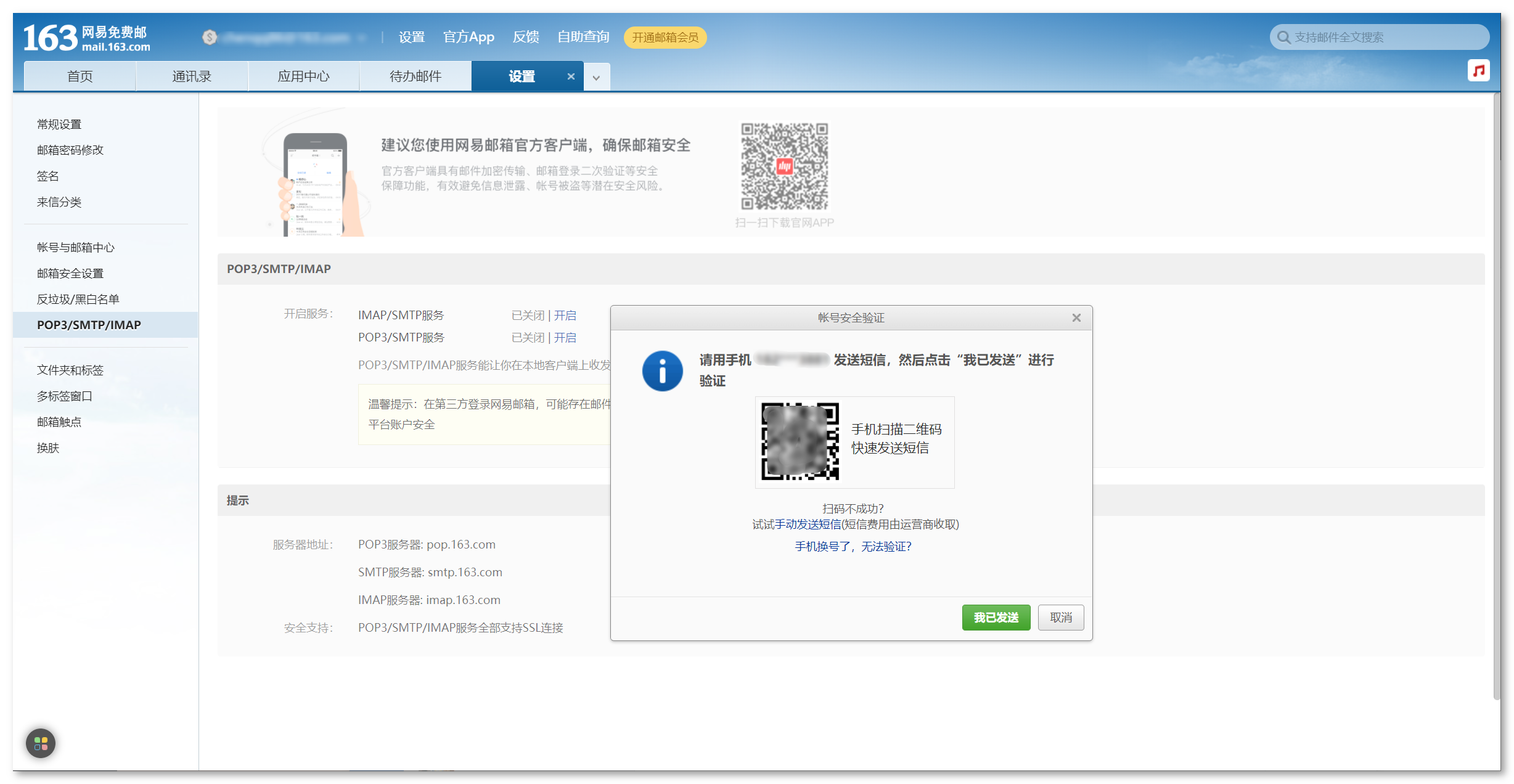Open the account name dropdown arrow
The width and height of the screenshot is (1514, 784).
coord(362,38)
